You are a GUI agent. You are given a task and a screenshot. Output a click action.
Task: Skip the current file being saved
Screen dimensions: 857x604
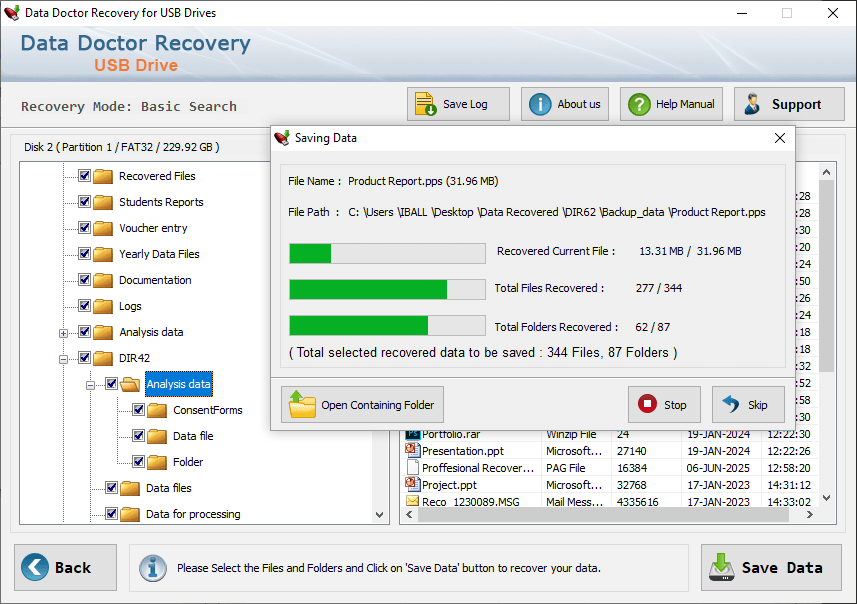point(748,404)
